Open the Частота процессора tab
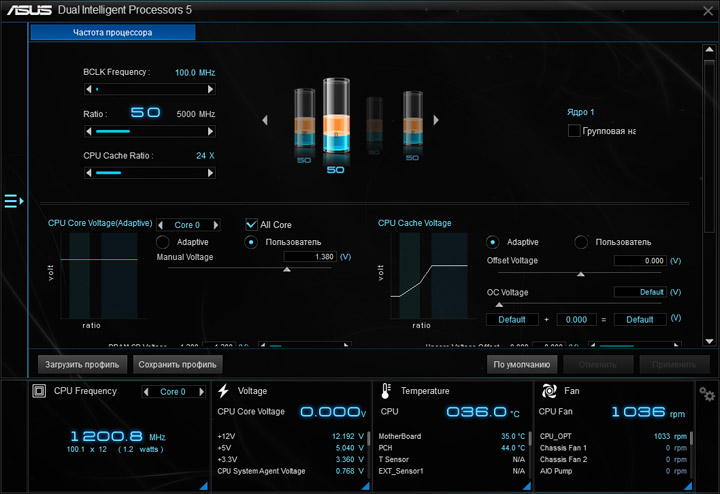 112,32
